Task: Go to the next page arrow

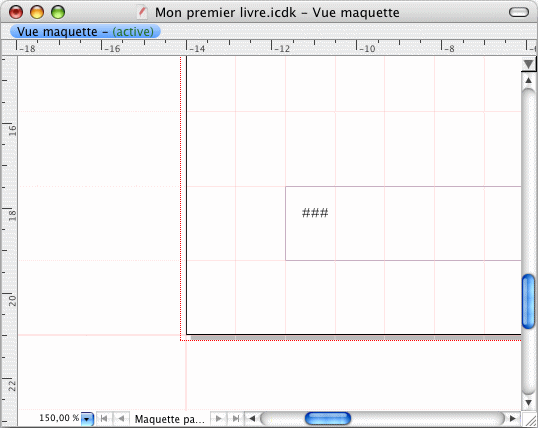Action: (x=218, y=418)
